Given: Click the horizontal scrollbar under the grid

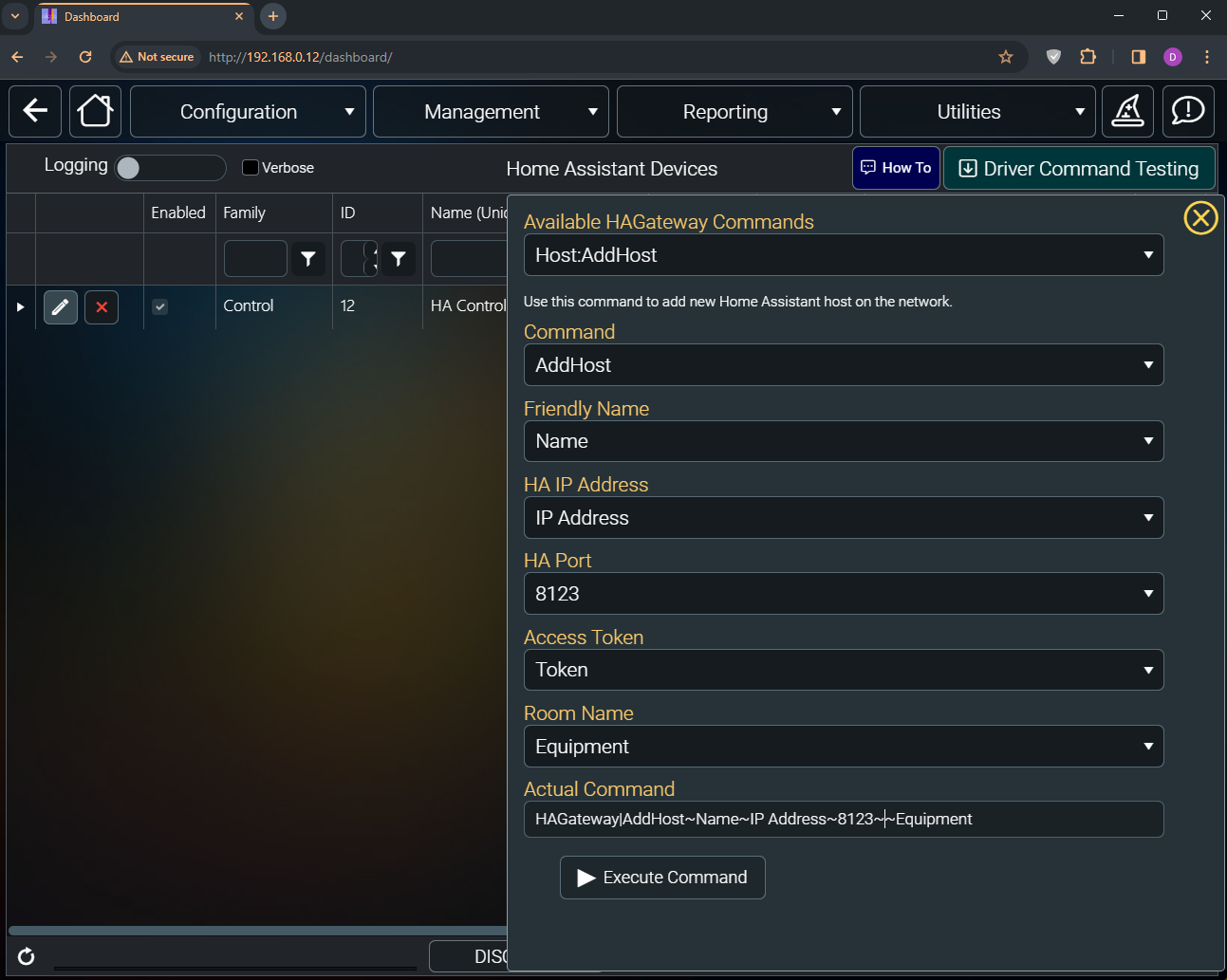Looking at the screenshot, I should point(257,931).
